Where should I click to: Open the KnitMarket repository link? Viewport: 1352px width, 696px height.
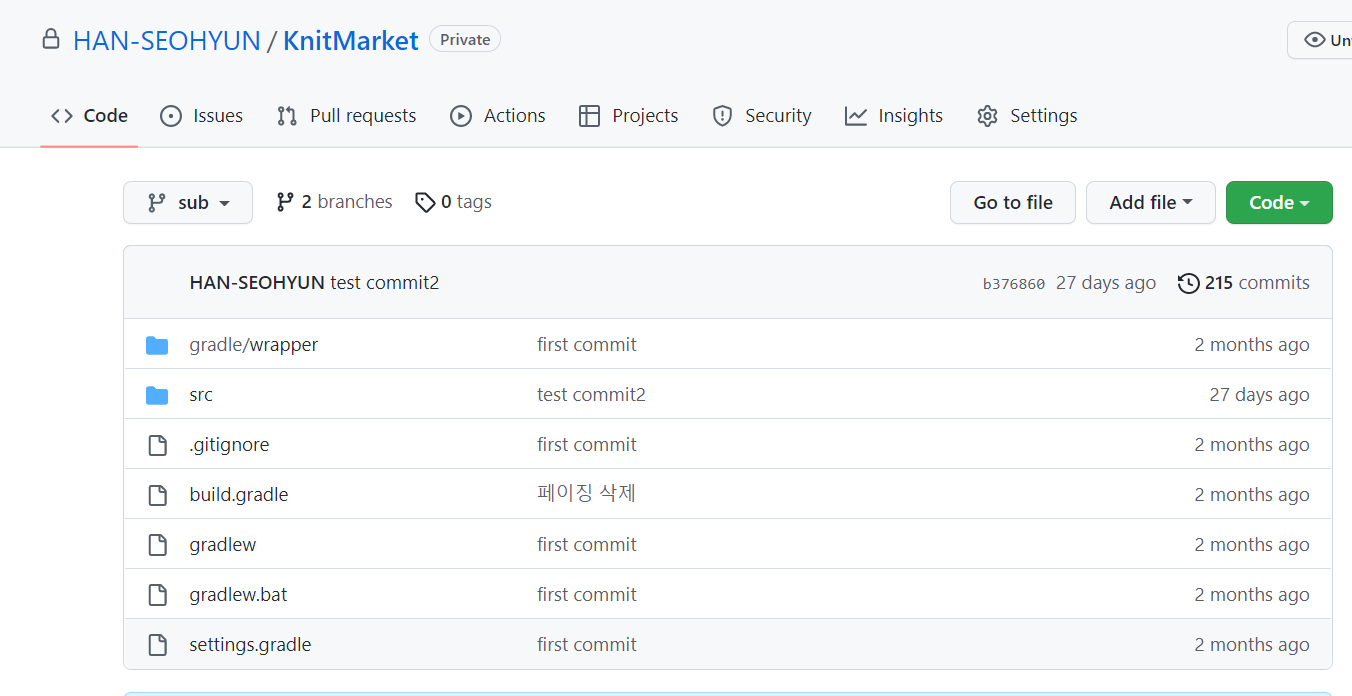click(351, 41)
